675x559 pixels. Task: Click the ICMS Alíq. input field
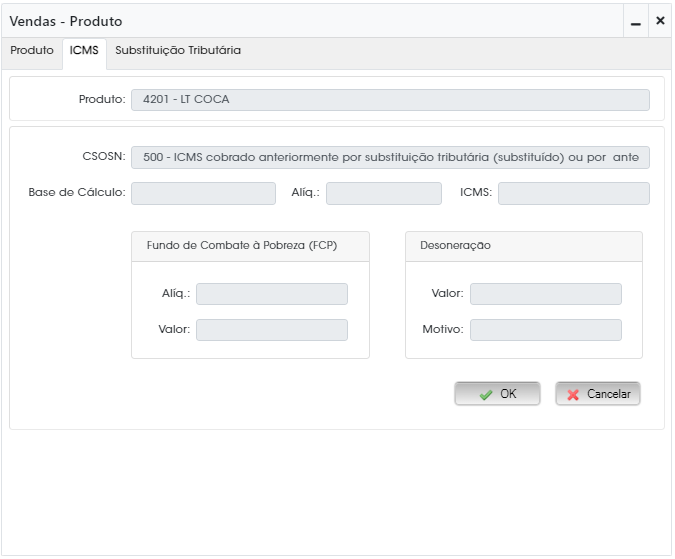384,193
